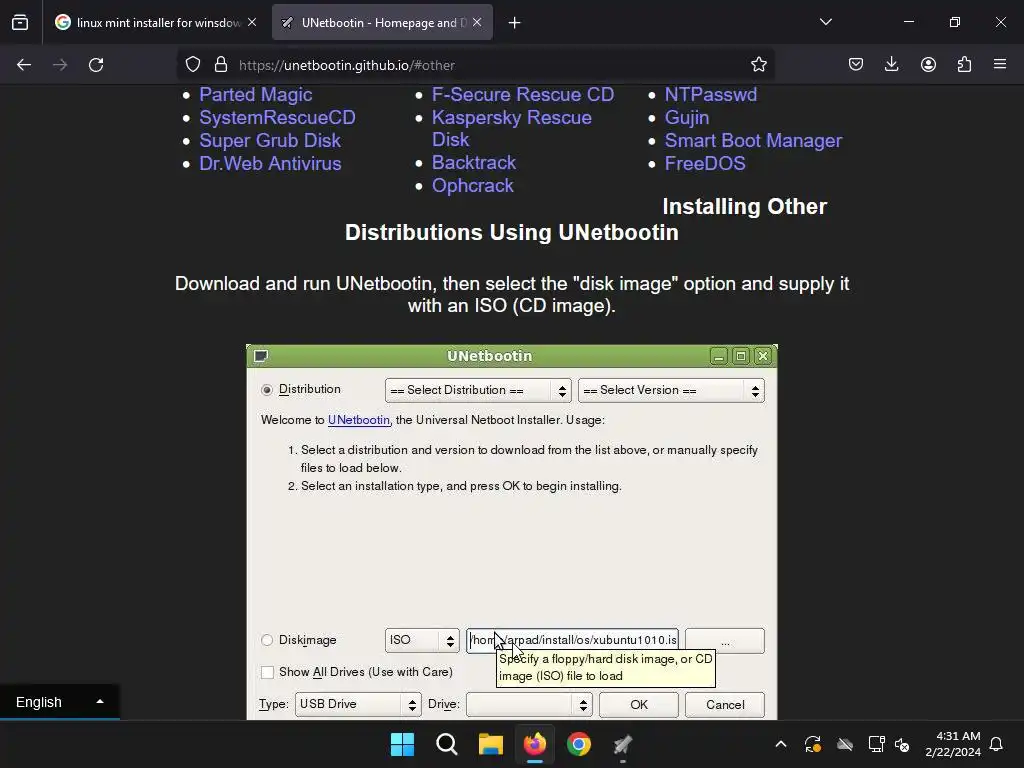The width and height of the screenshot is (1024, 768).
Task: Open the Firefox account icon
Action: pyautogui.click(x=928, y=65)
